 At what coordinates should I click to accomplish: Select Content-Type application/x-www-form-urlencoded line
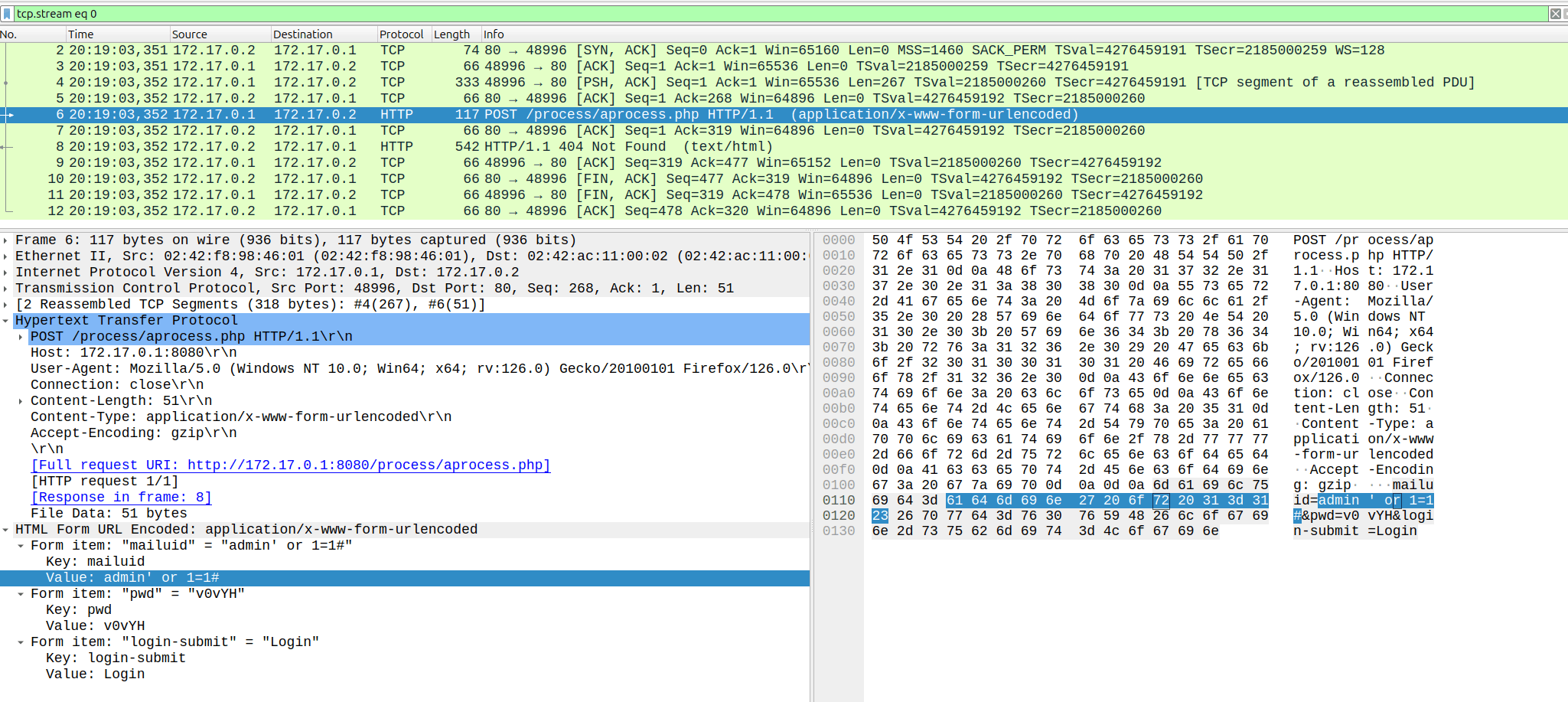[x=405, y=417]
